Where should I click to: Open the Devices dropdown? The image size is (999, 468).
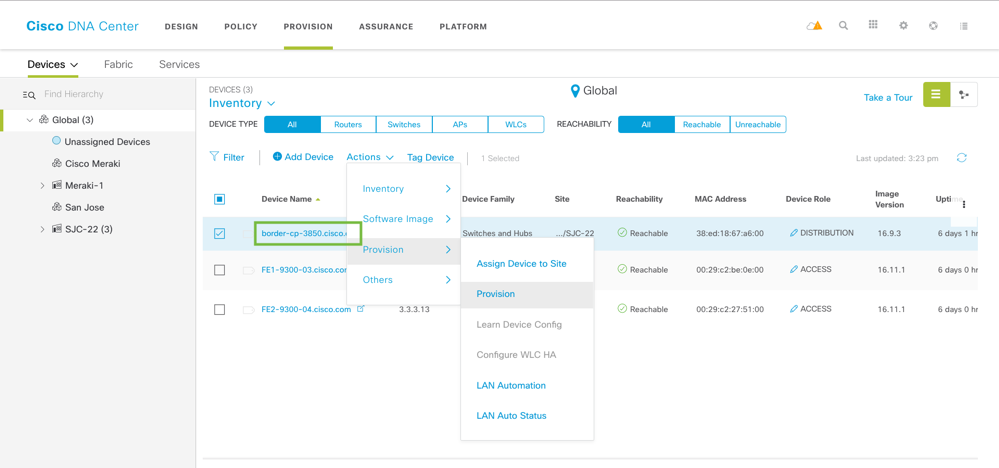point(53,64)
